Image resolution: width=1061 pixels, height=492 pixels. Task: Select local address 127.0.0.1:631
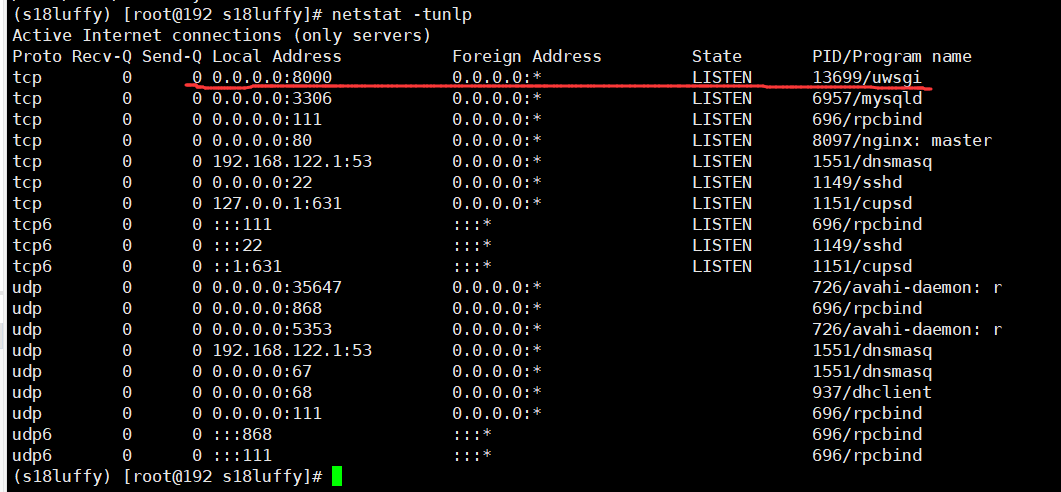coord(277,203)
